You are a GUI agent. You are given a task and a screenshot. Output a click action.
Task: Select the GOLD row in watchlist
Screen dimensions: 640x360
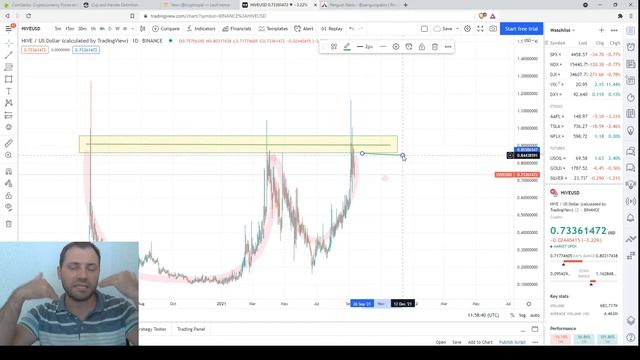pos(584,168)
